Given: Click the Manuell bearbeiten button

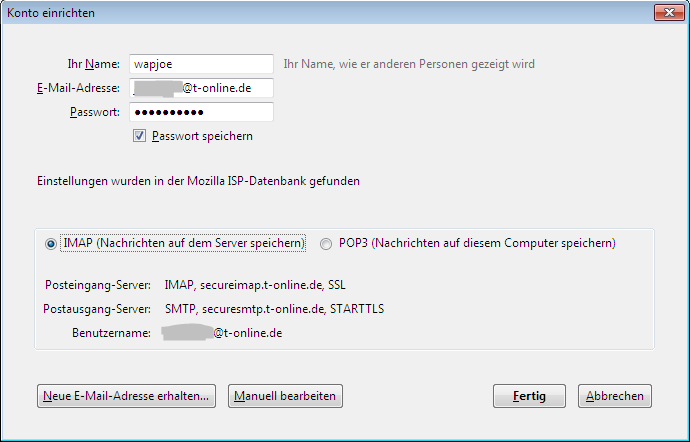Looking at the screenshot, I should click(285, 396).
